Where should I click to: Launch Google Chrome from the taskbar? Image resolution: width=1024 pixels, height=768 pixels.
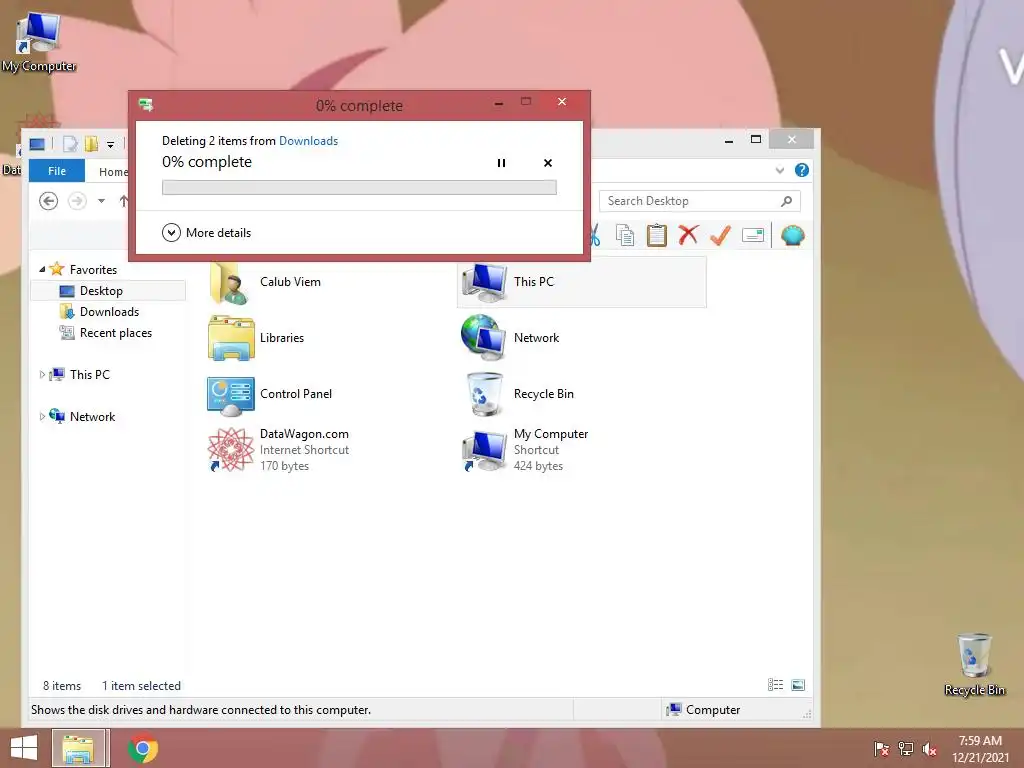click(x=143, y=748)
